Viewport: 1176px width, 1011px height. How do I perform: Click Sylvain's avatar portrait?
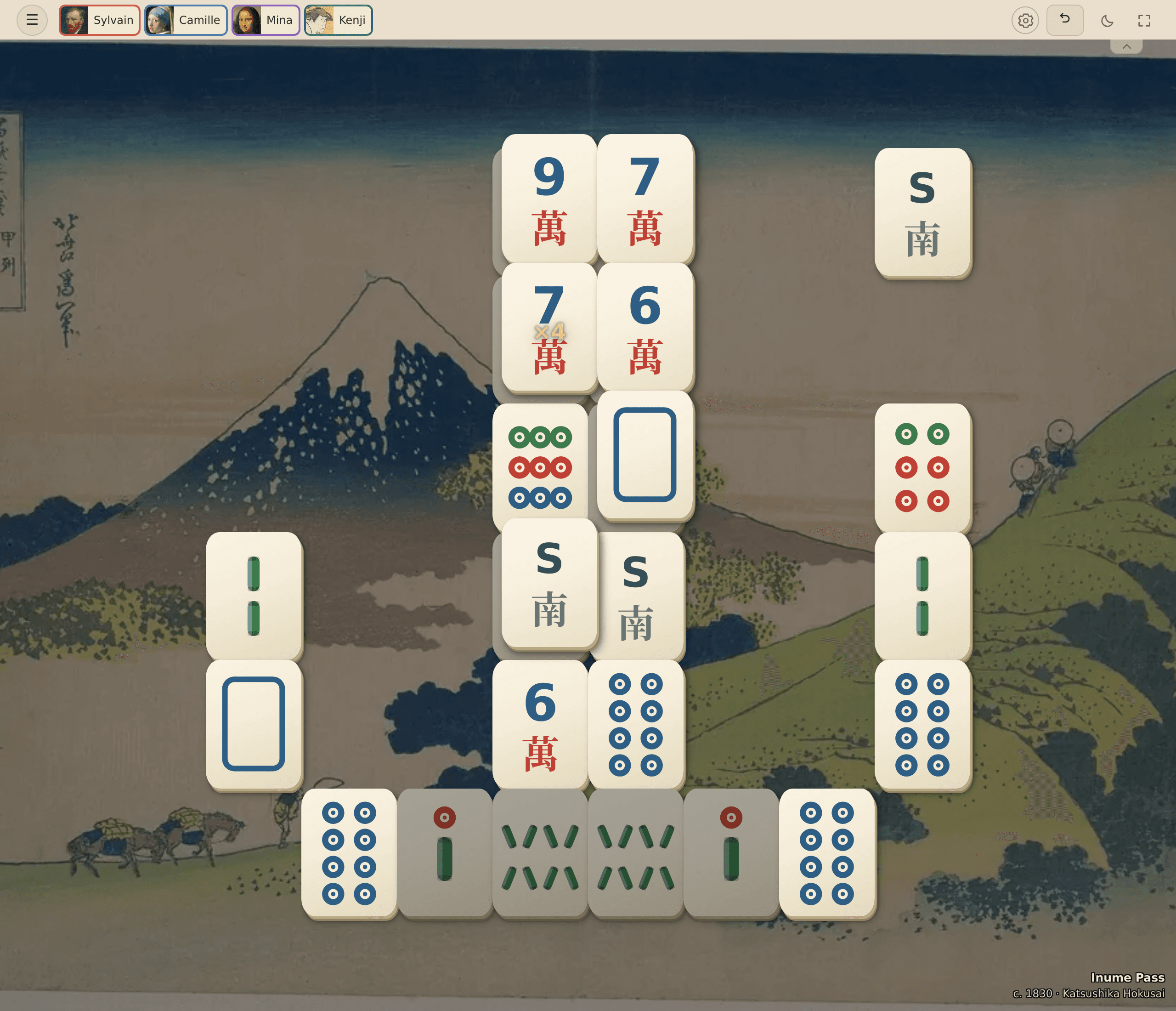pos(74,20)
